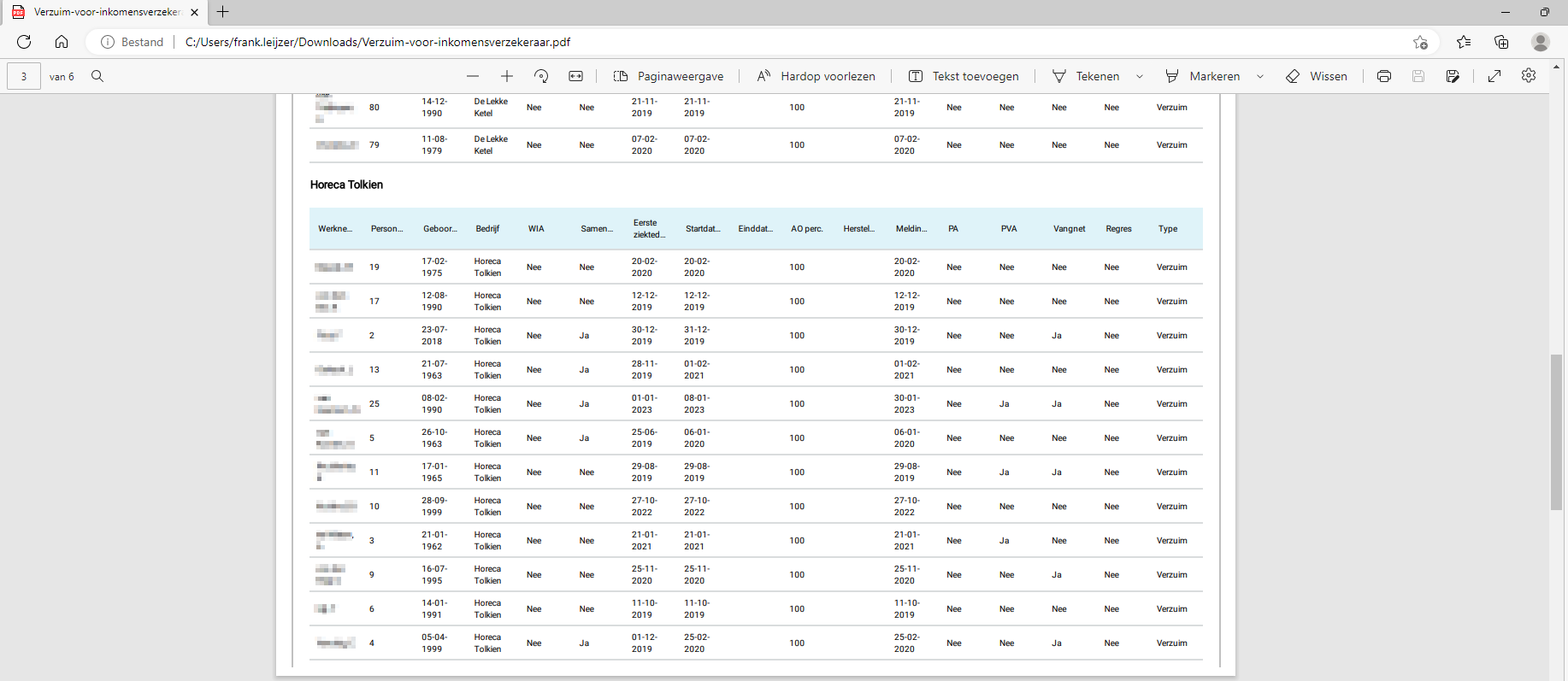This screenshot has height=681, width=1568.
Task: Open the Paginaweergave option
Action: 669,76
